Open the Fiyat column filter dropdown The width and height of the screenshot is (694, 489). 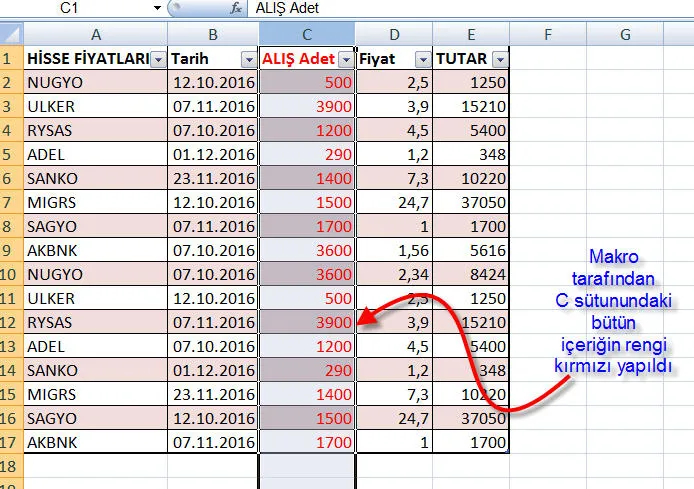[x=422, y=59]
